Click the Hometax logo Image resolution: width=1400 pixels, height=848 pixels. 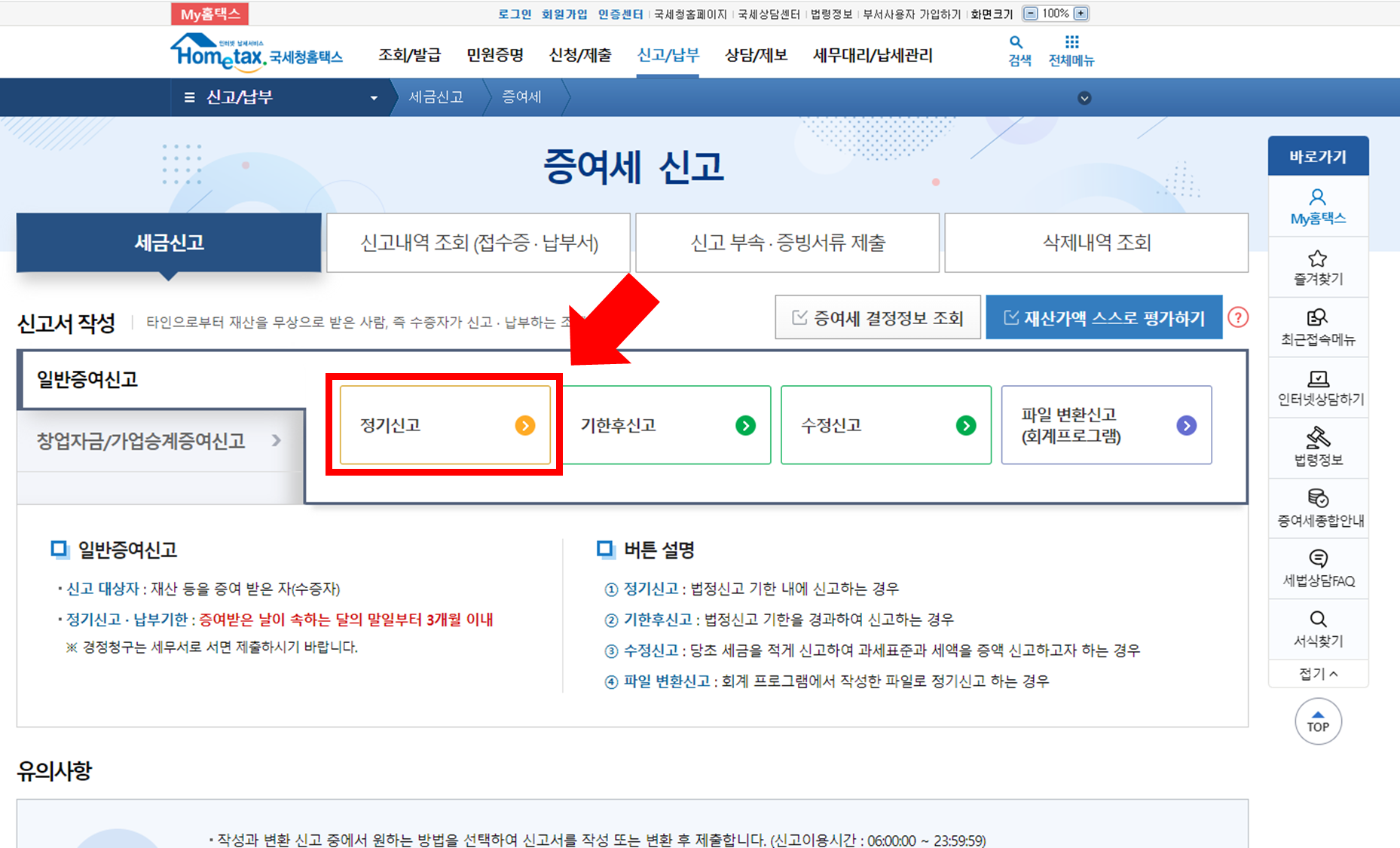pyautogui.click(x=256, y=53)
